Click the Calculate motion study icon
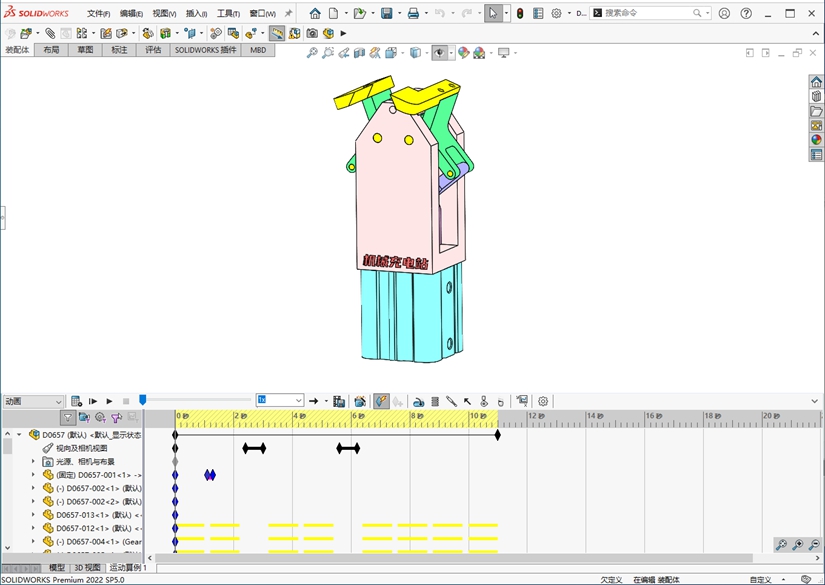Image resolution: width=825 pixels, height=585 pixels. pyautogui.click(x=77, y=401)
